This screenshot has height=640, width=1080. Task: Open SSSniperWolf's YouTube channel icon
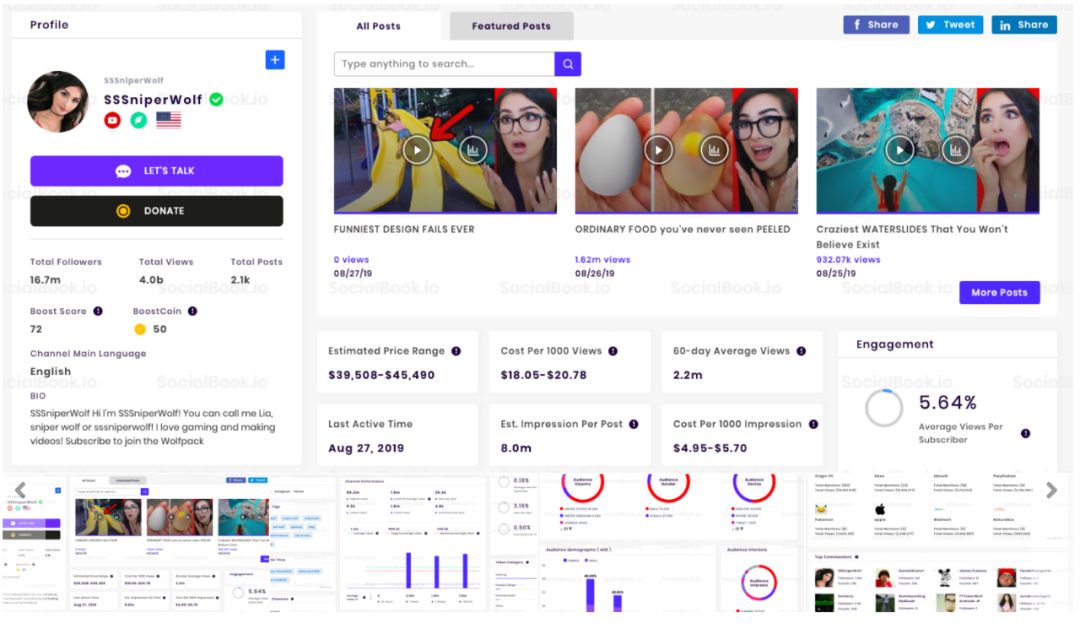[x=112, y=120]
